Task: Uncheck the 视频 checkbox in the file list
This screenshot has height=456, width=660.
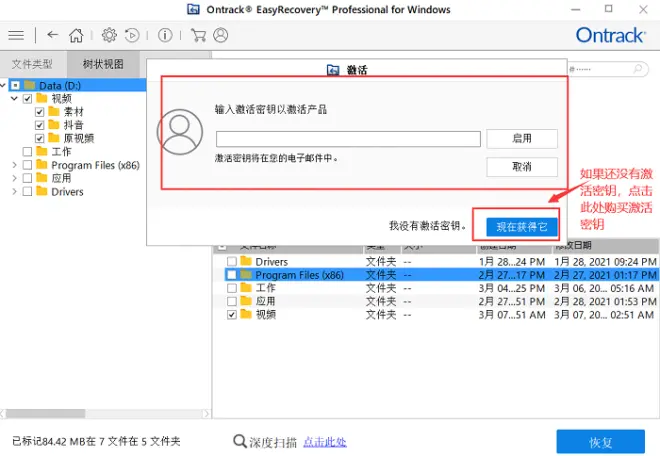Action: point(232,315)
